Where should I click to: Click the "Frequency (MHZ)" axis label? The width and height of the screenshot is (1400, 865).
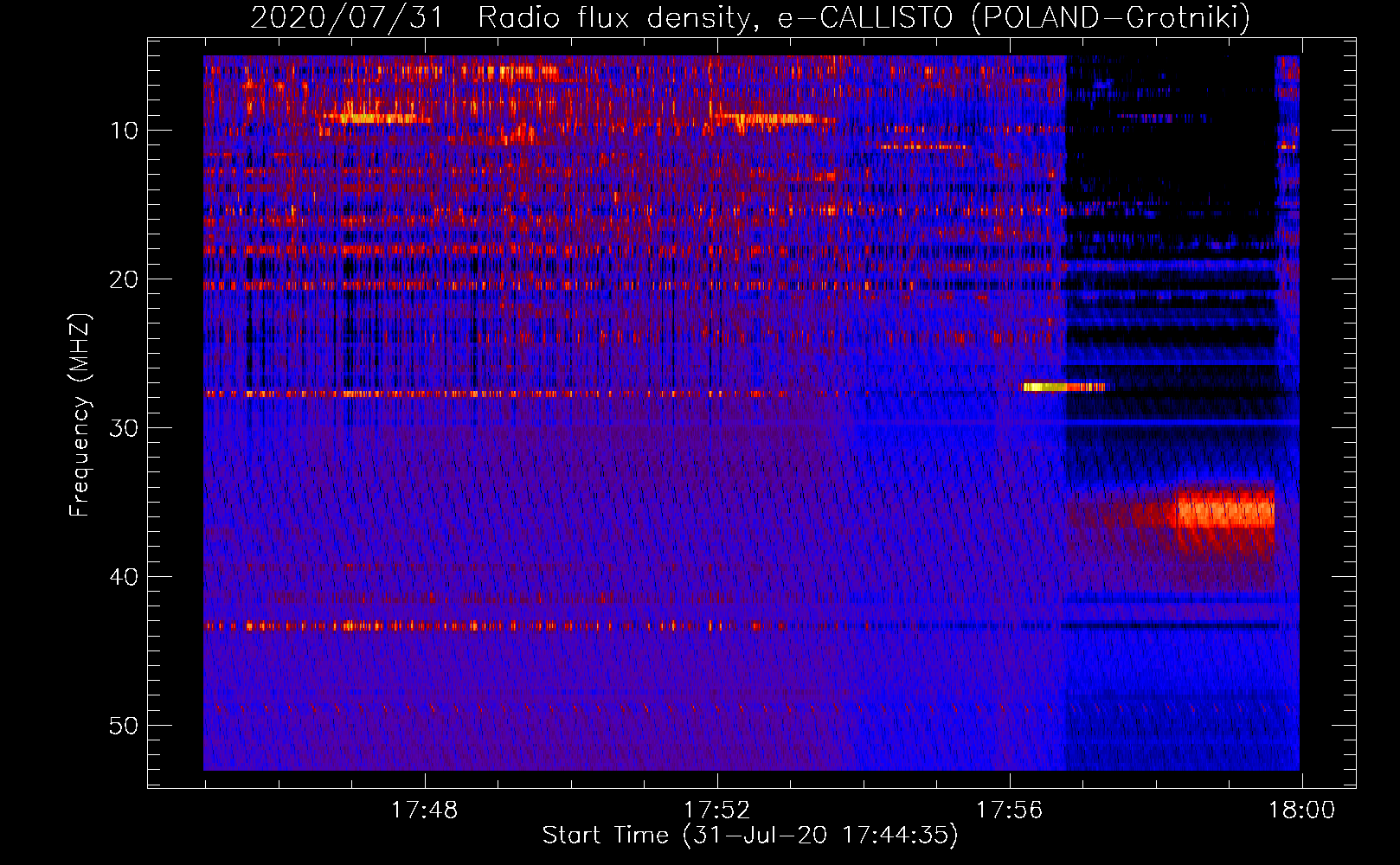tap(80, 414)
